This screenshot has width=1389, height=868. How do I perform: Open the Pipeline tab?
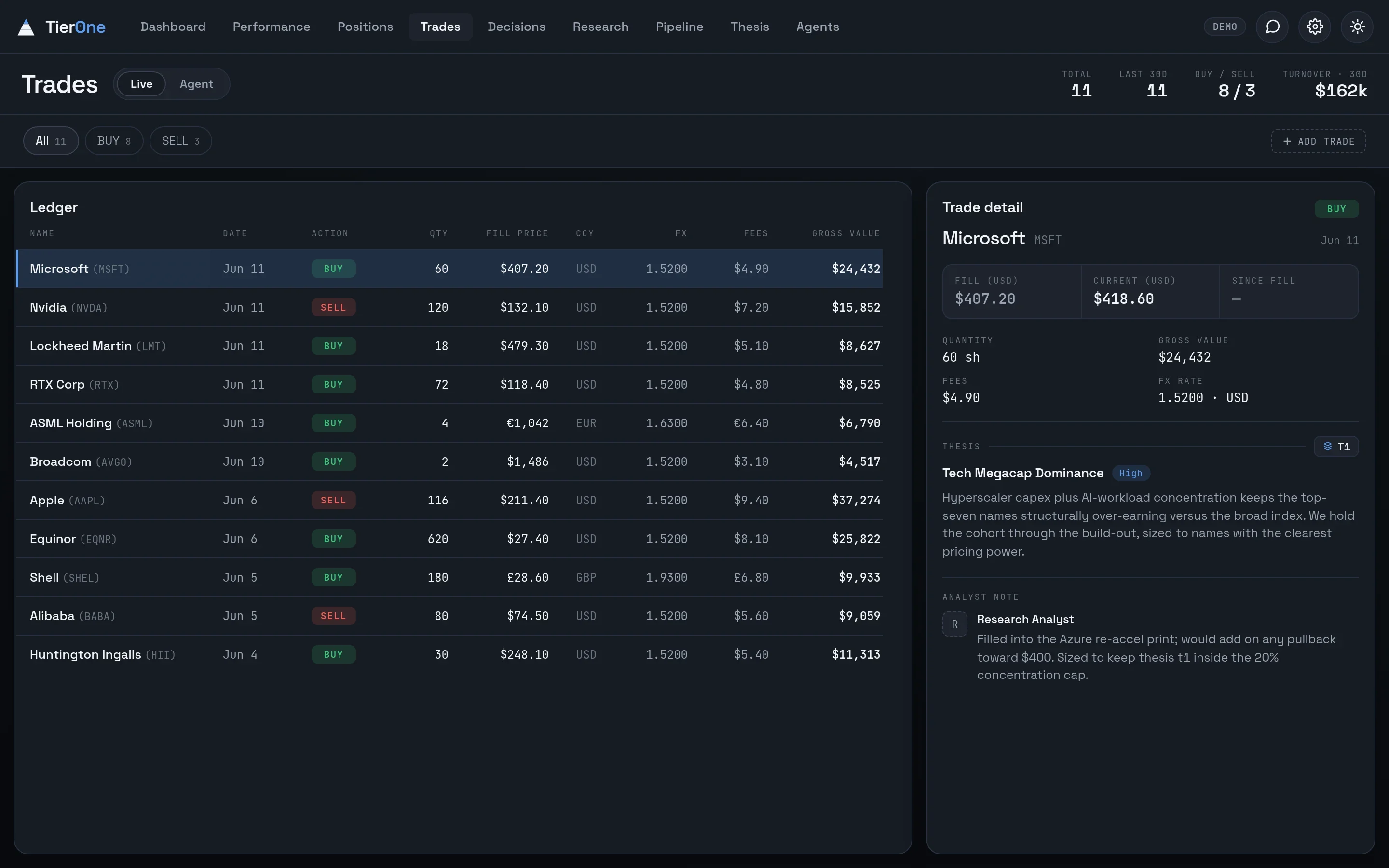point(680,27)
